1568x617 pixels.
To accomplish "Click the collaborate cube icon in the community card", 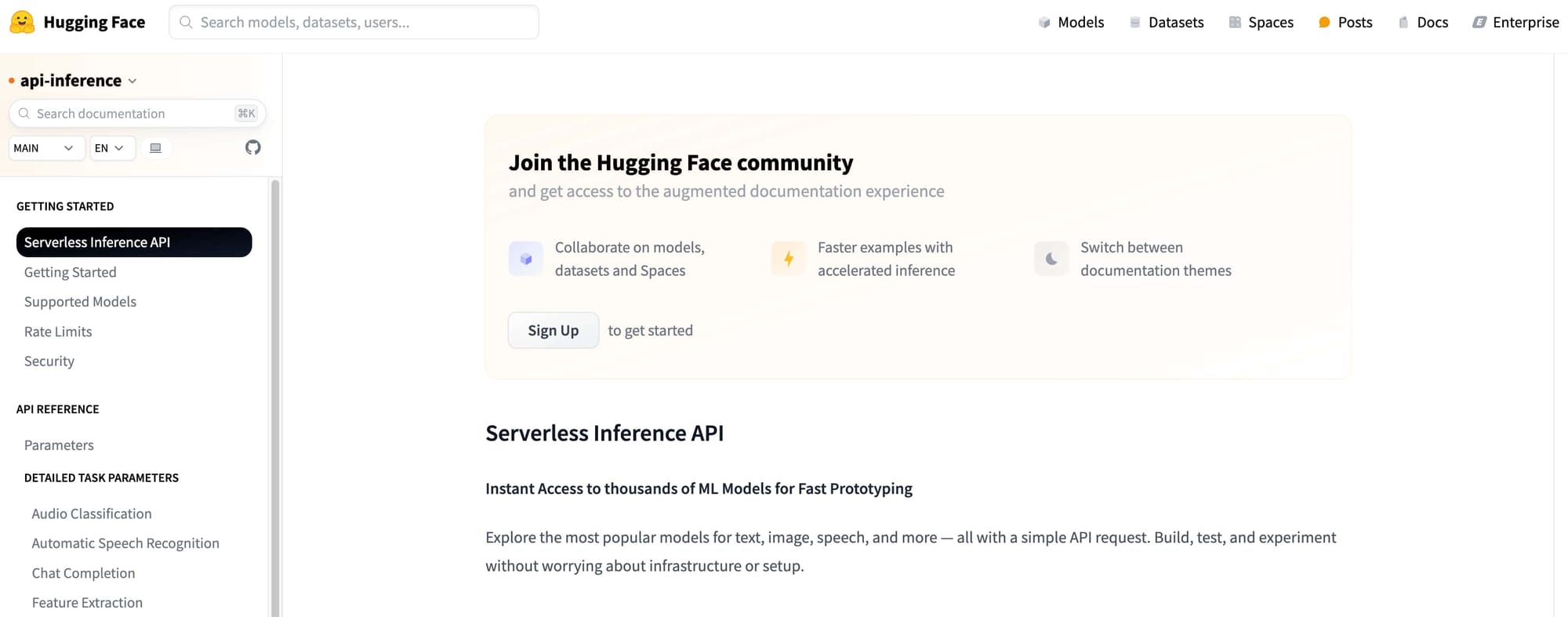I will tap(526, 259).
